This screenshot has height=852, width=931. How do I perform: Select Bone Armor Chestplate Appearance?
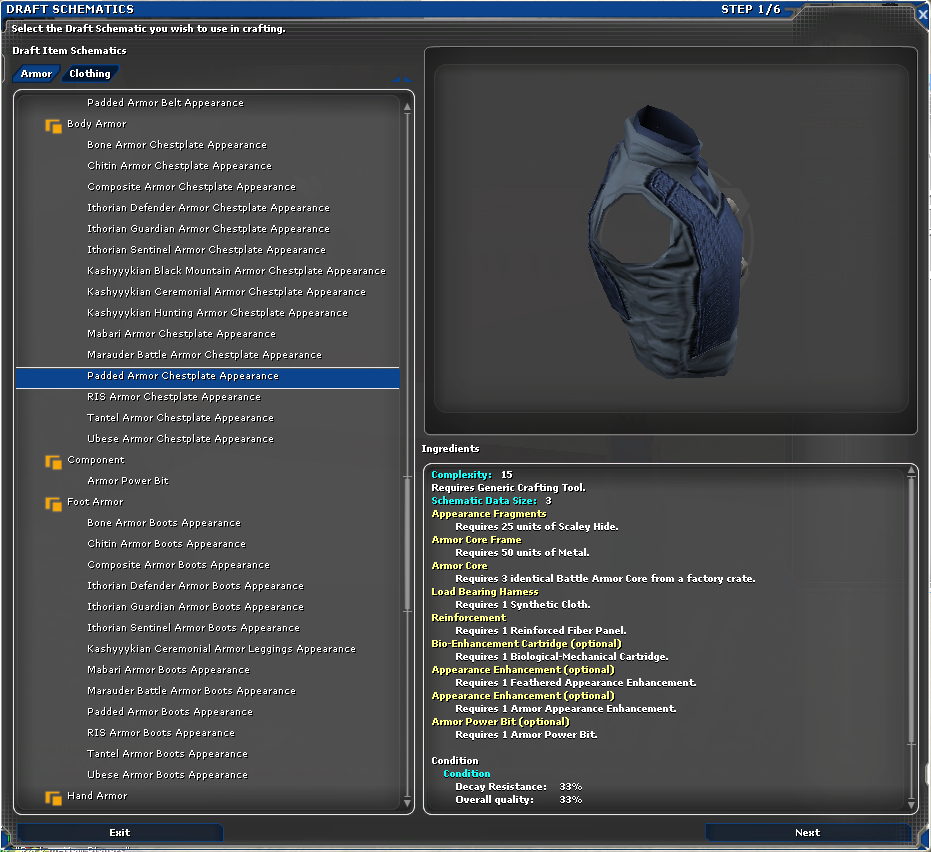(177, 145)
